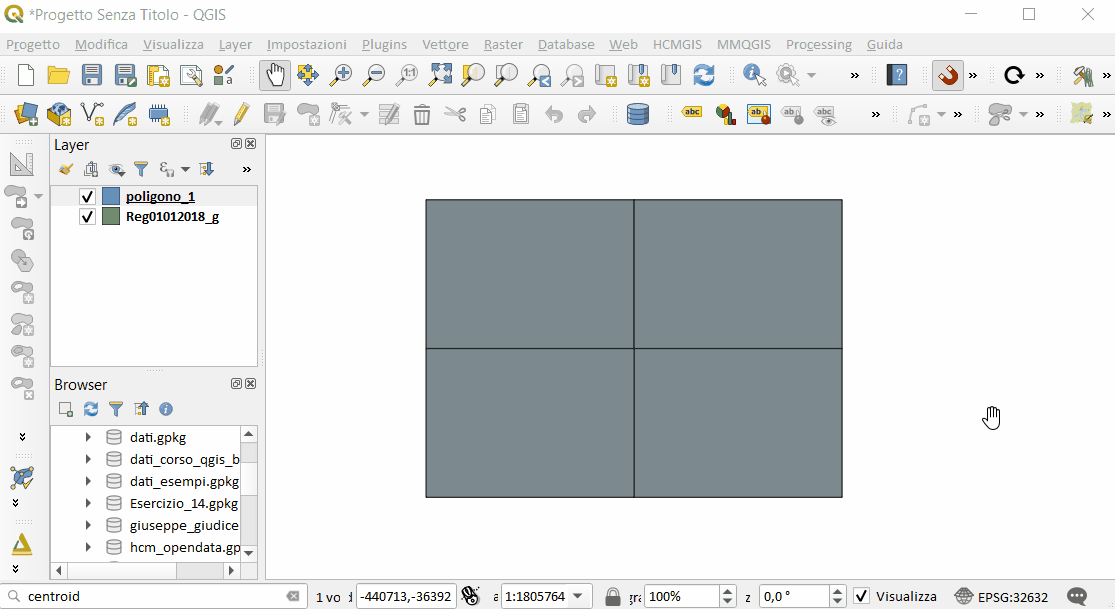Expand the dati.gpkg browser entry

(88, 437)
